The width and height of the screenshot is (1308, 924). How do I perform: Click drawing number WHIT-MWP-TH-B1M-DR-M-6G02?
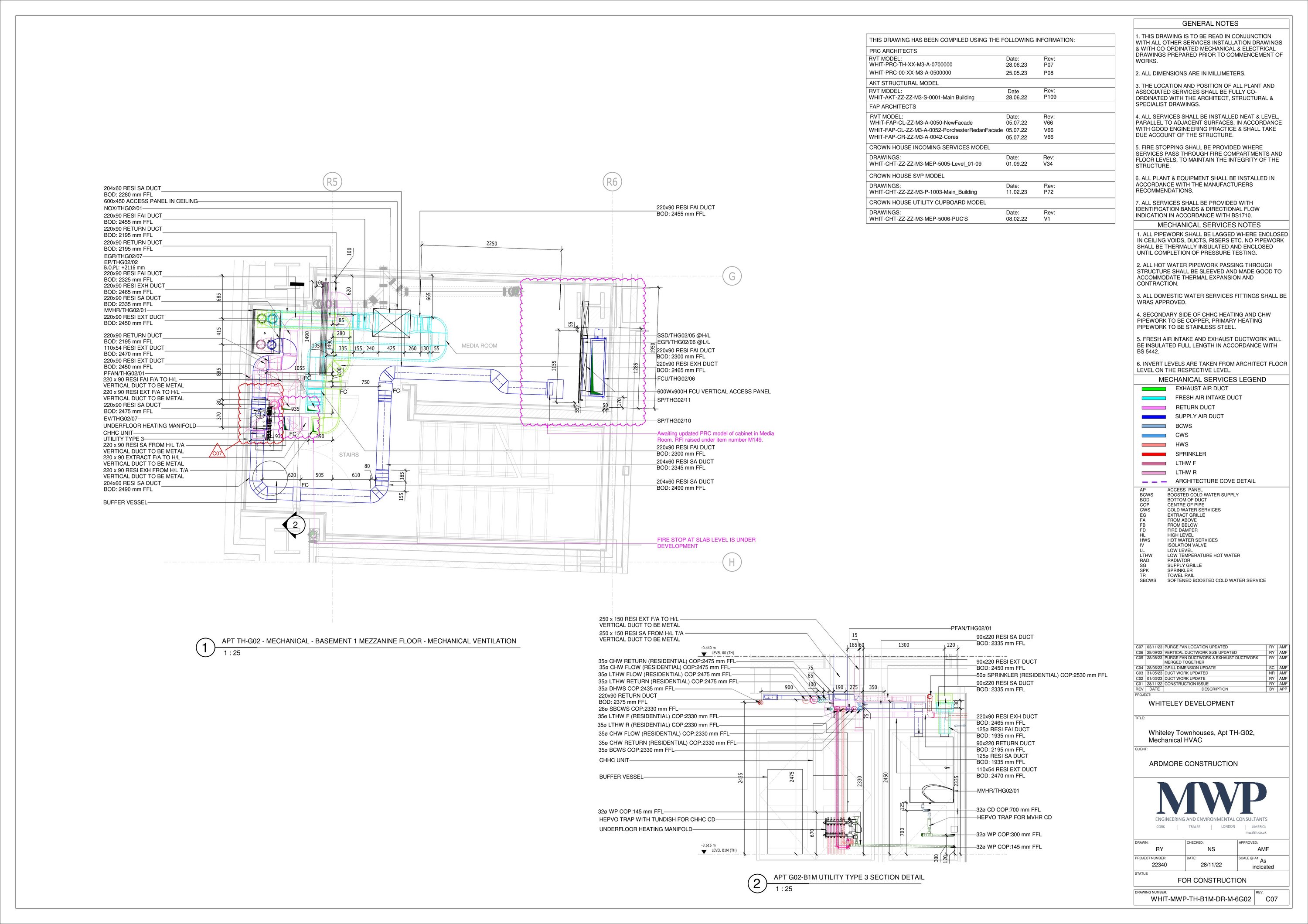1201,900
